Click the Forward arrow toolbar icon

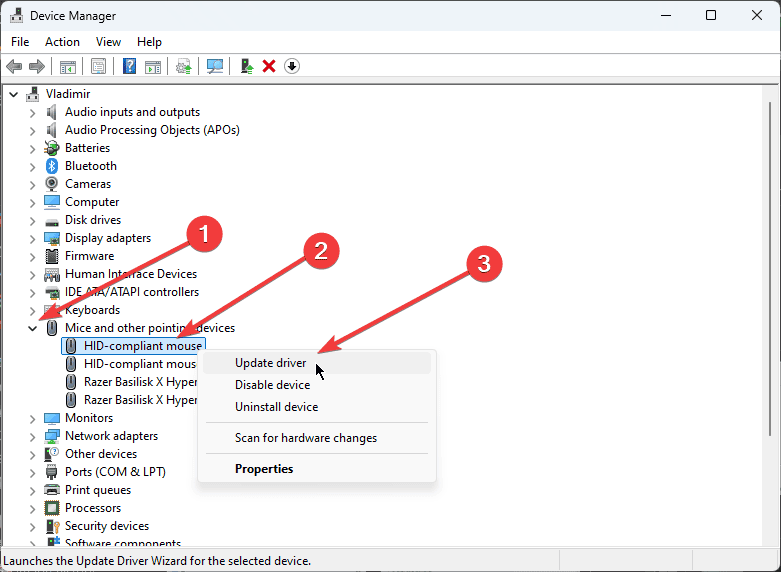pos(37,66)
